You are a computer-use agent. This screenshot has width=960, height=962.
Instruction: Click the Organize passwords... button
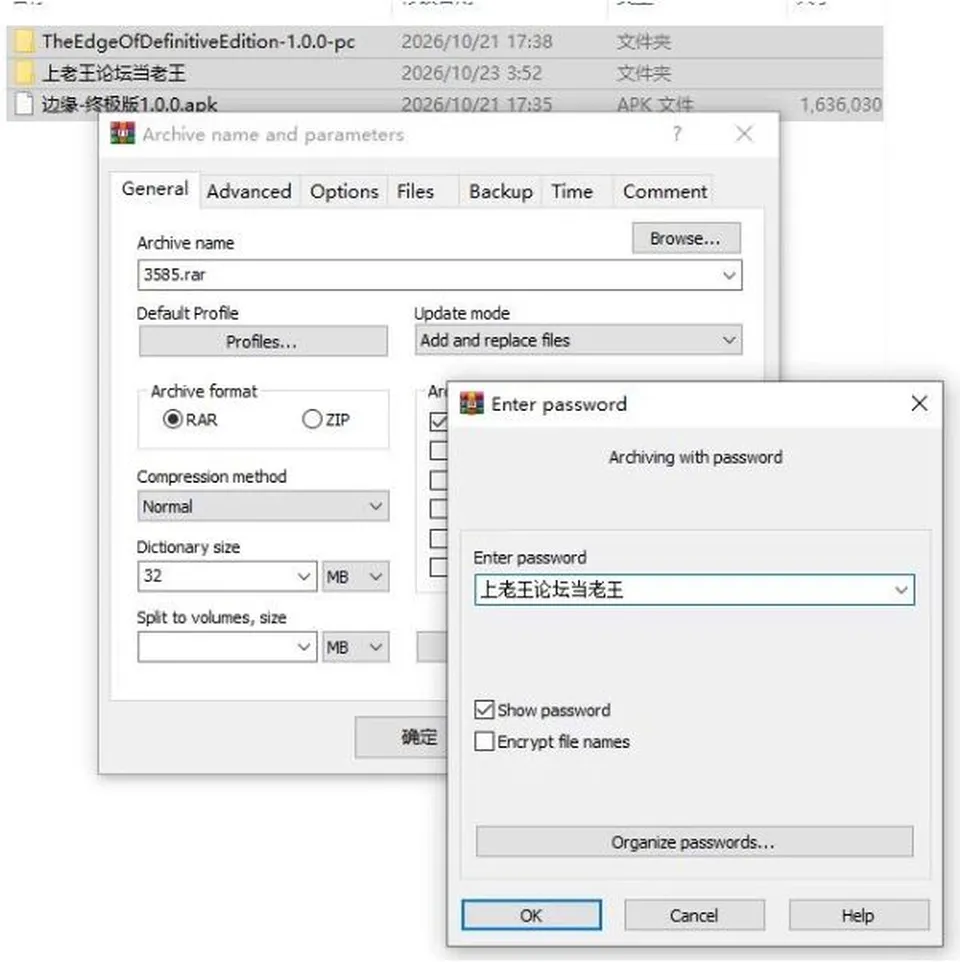[694, 842]
